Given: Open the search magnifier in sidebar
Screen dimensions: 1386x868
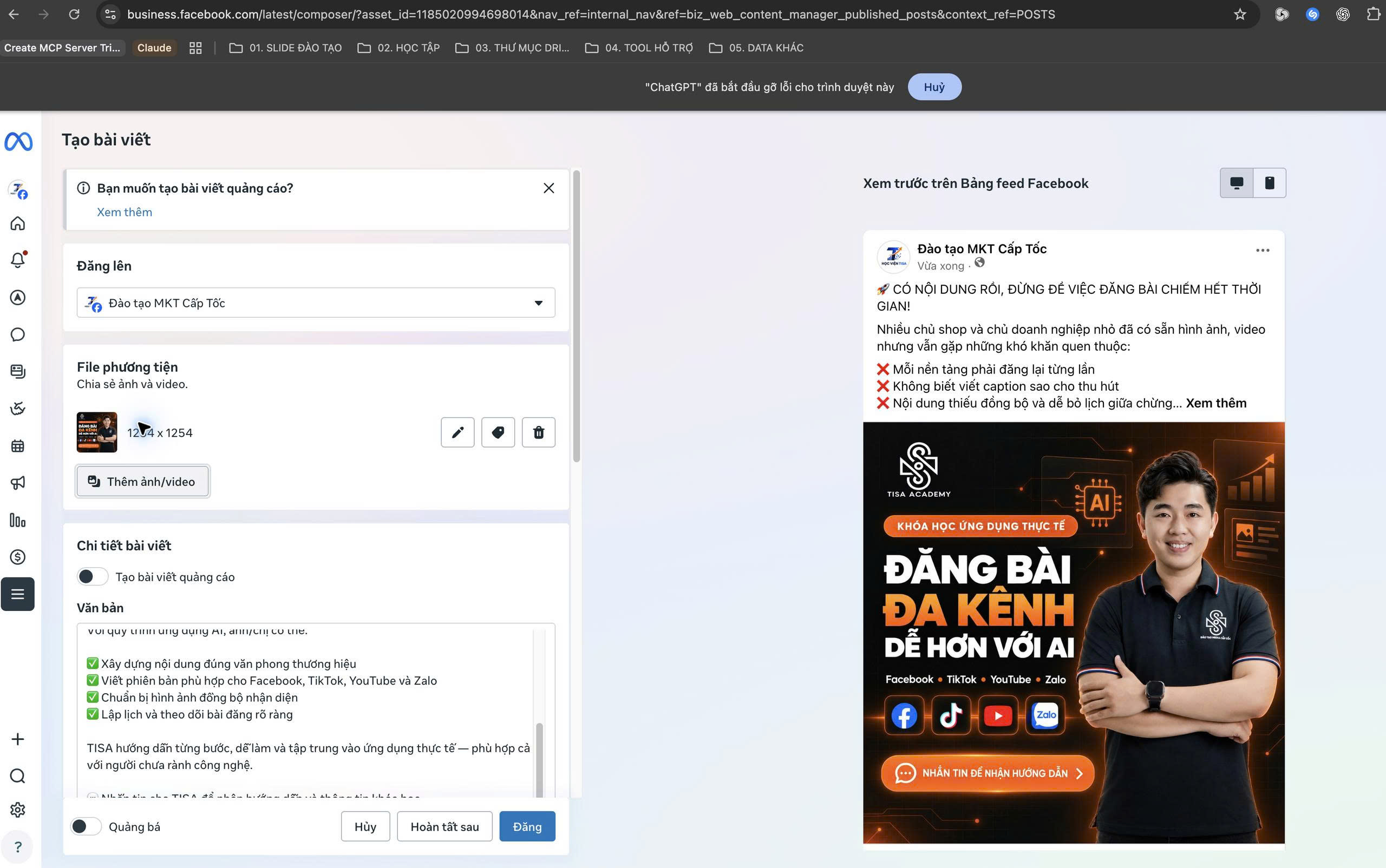Looking at the screenshot, I should coord(18,776).
